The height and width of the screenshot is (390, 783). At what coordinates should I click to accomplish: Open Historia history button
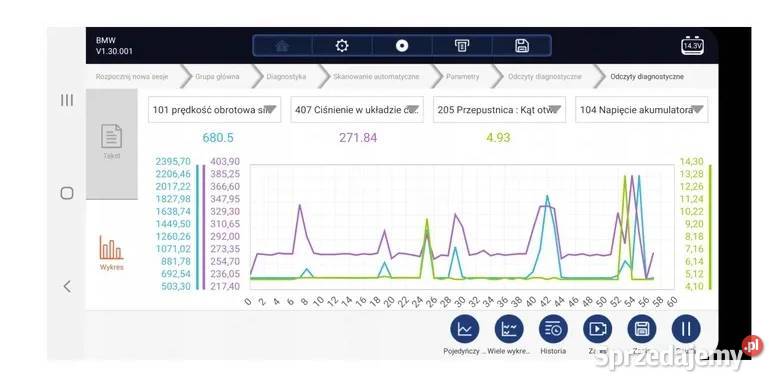point(553,330)
